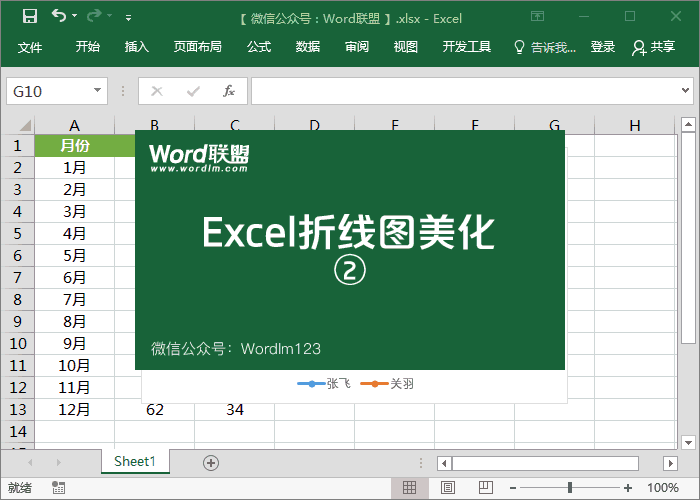The image size is (700, 500).
Task: Click the 关羽 chart legend entry
Action: click(388, 383)
